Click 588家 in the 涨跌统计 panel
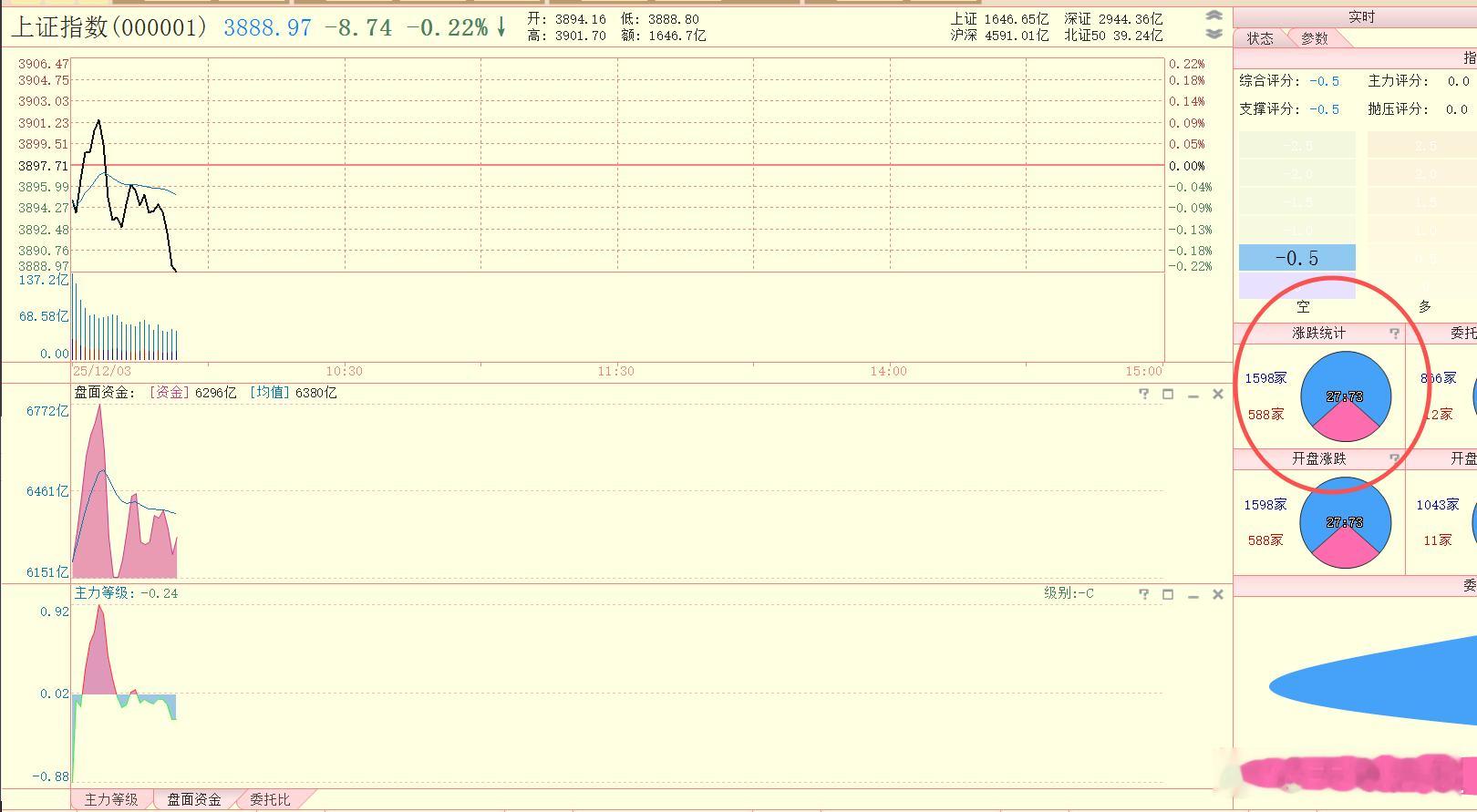 [1265, 415]
